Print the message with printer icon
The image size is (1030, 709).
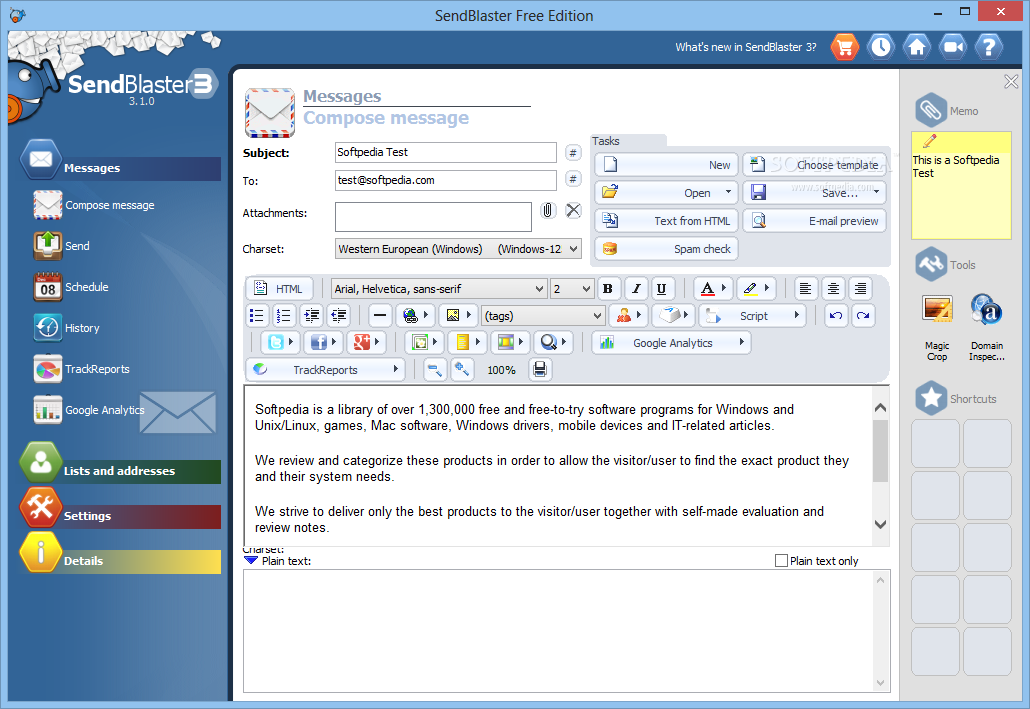click(x=540, y=369)
